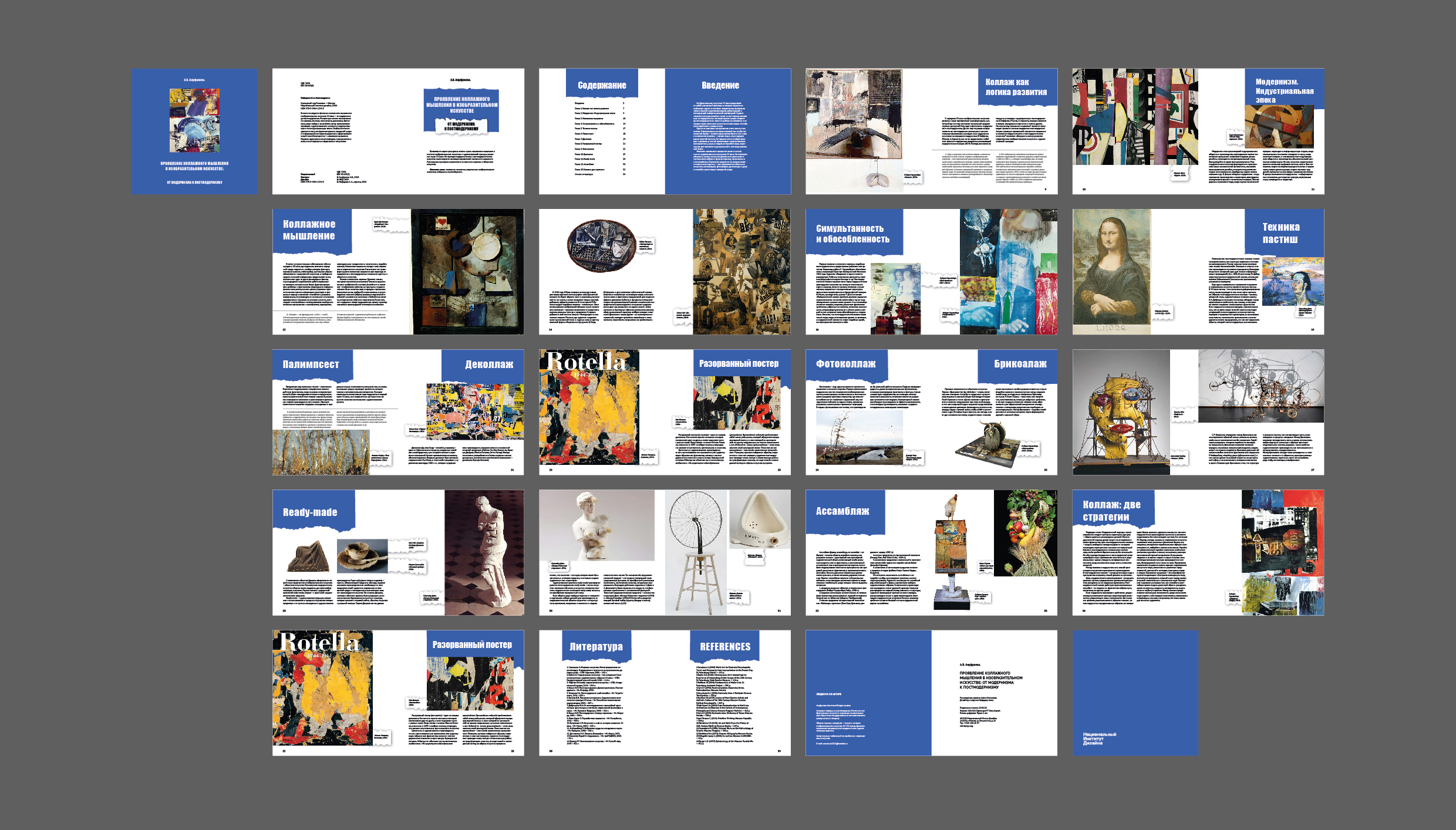Select the Коллажное мышление heading
The width and height of the screenshot is (1456, 830).
click(x=309, y=230)
